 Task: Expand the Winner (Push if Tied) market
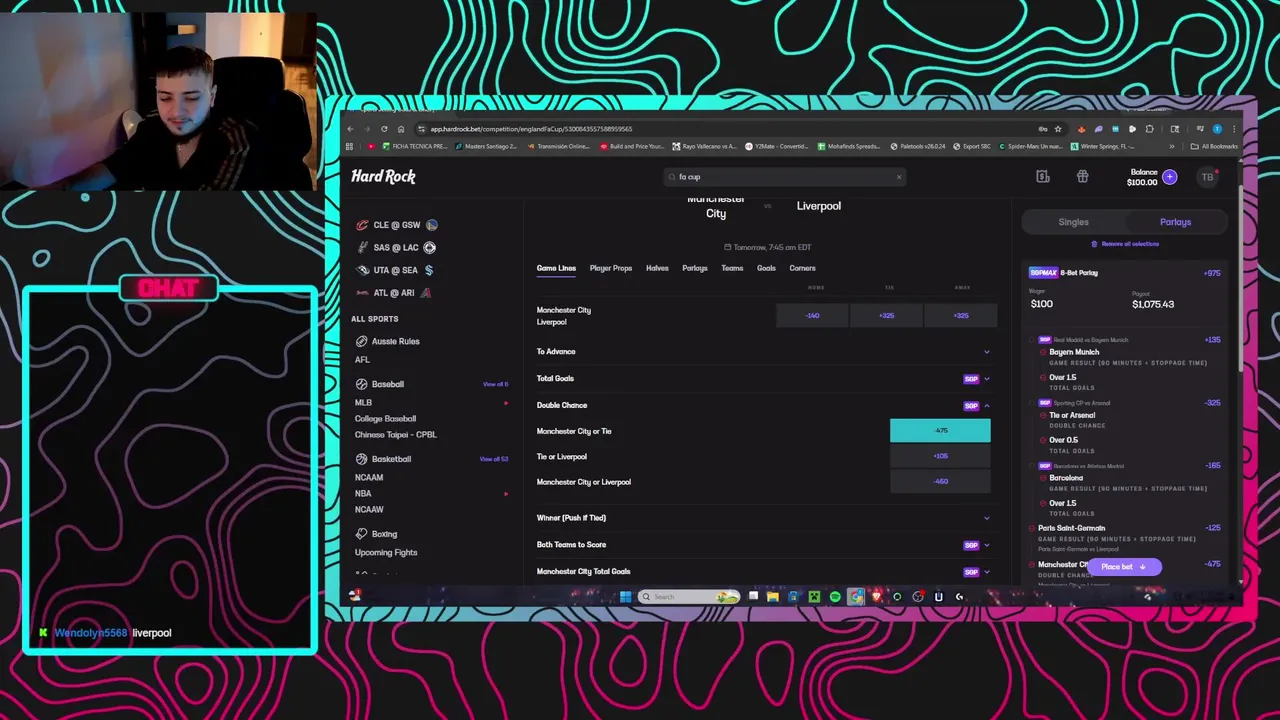click(986, 518)
